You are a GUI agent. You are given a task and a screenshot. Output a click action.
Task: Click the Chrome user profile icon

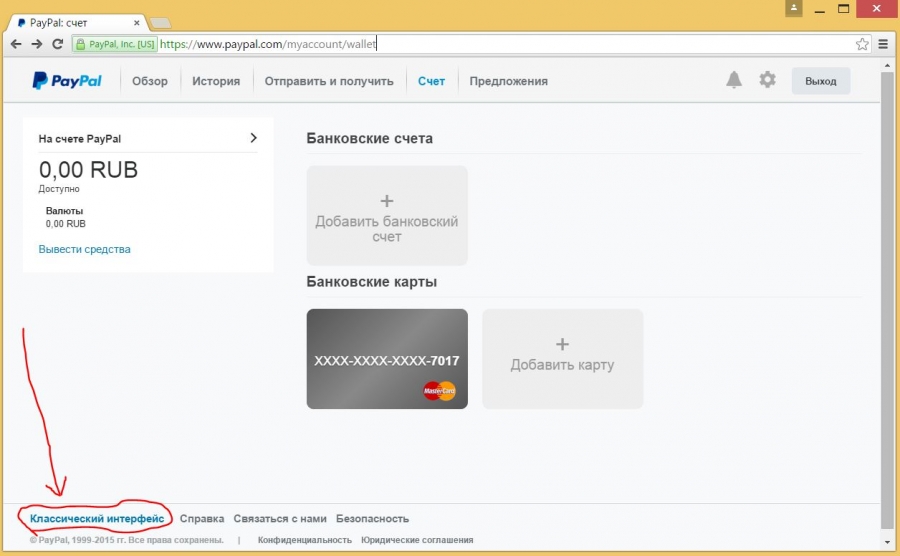coord(794,8)
